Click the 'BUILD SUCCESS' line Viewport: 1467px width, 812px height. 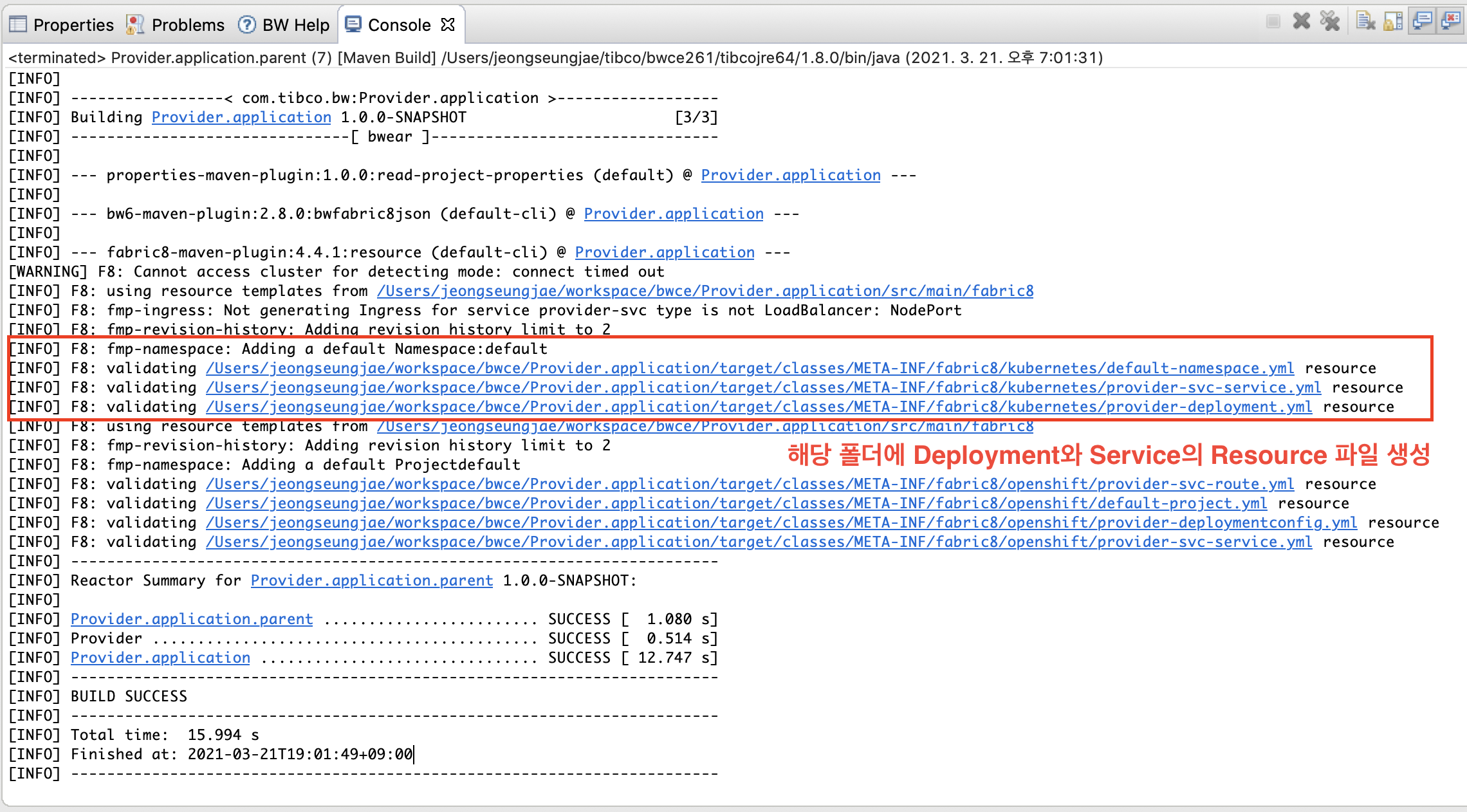98,696
